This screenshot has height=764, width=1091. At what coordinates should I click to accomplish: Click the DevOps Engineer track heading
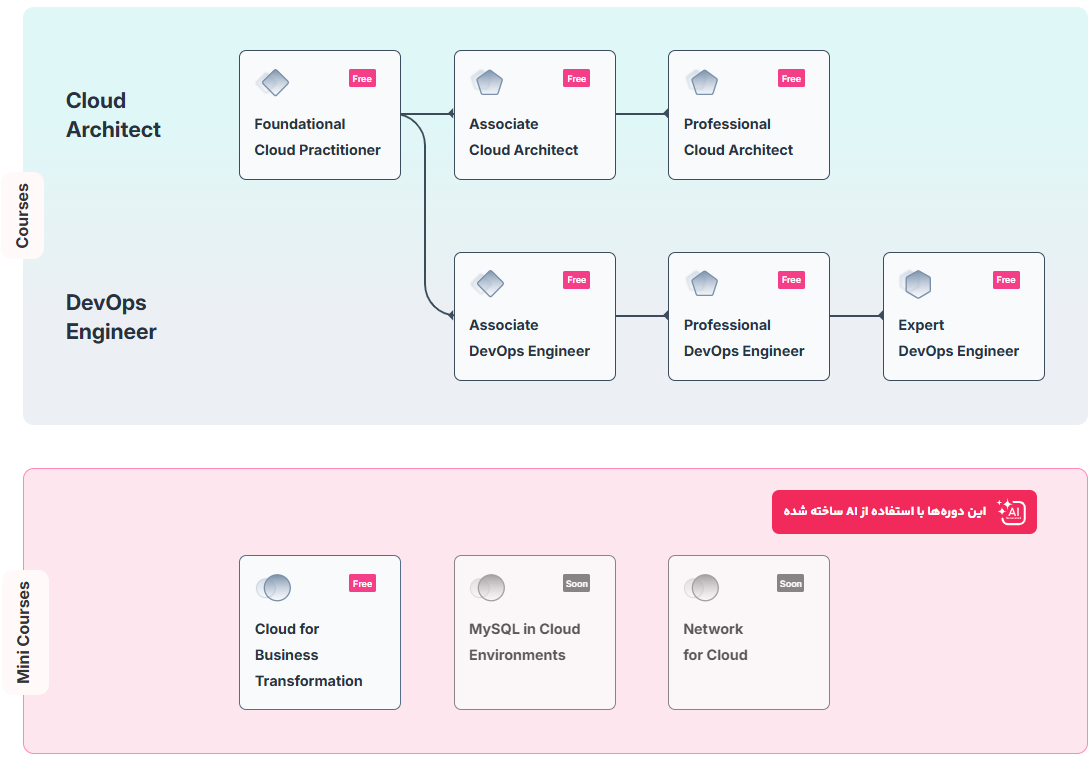tap(111, 317)
